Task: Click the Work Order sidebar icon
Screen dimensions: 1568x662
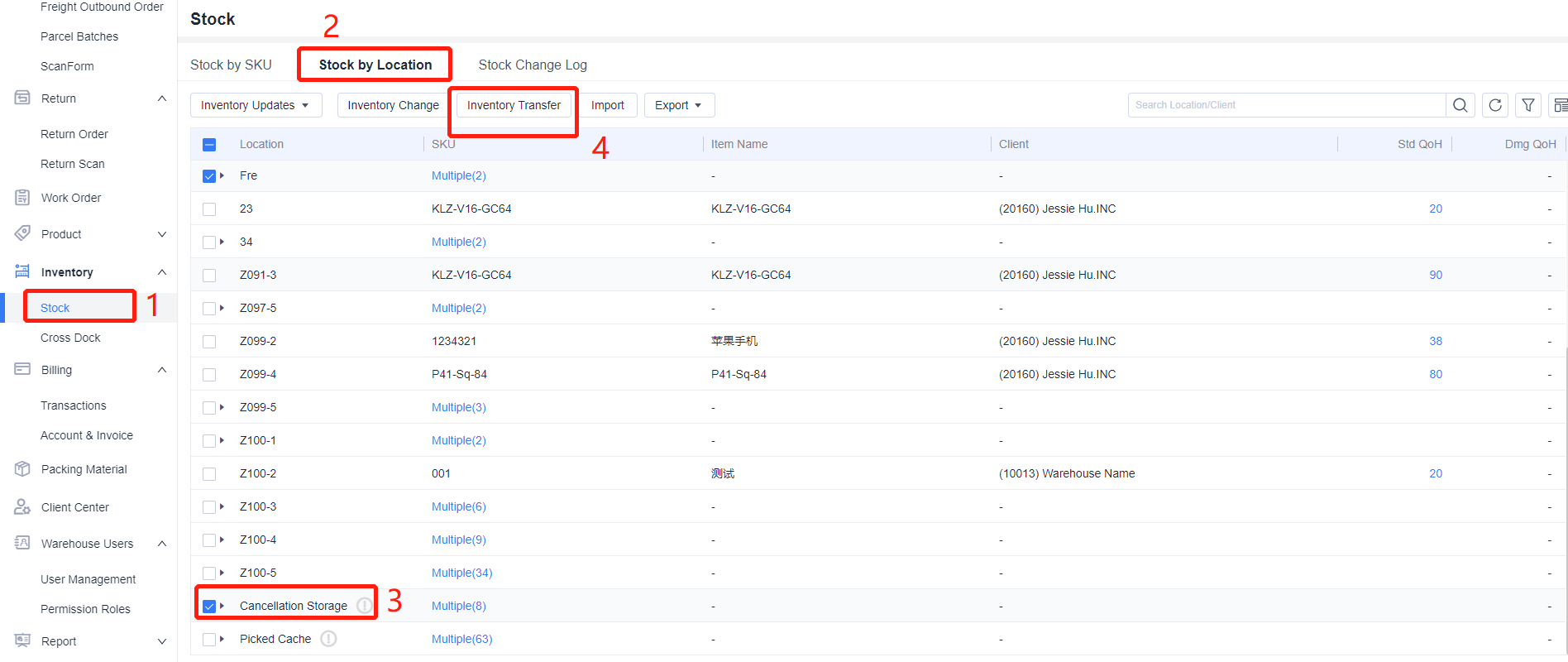Action: [22, 198]
